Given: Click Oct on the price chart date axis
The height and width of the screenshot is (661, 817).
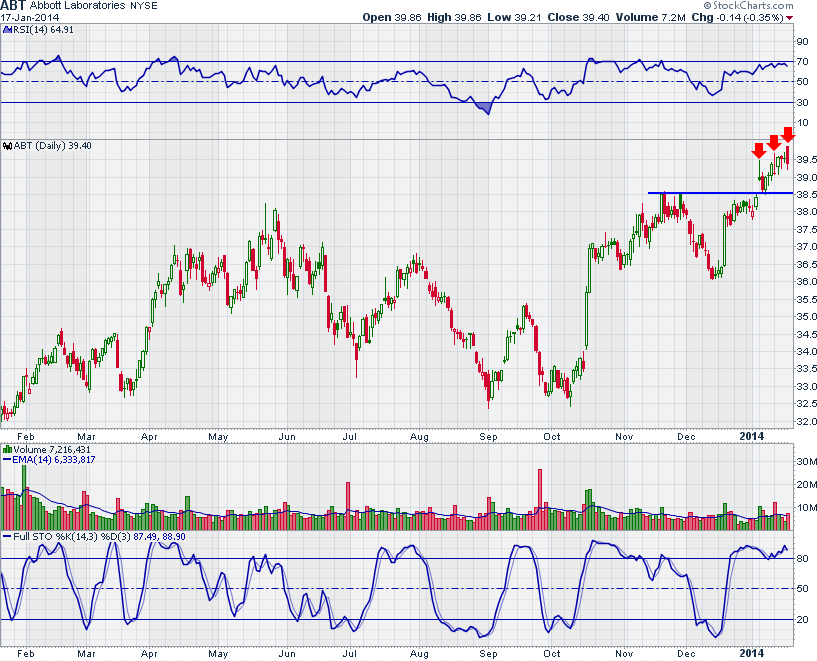Looking at the screenshot, I should tap(552, 436).
